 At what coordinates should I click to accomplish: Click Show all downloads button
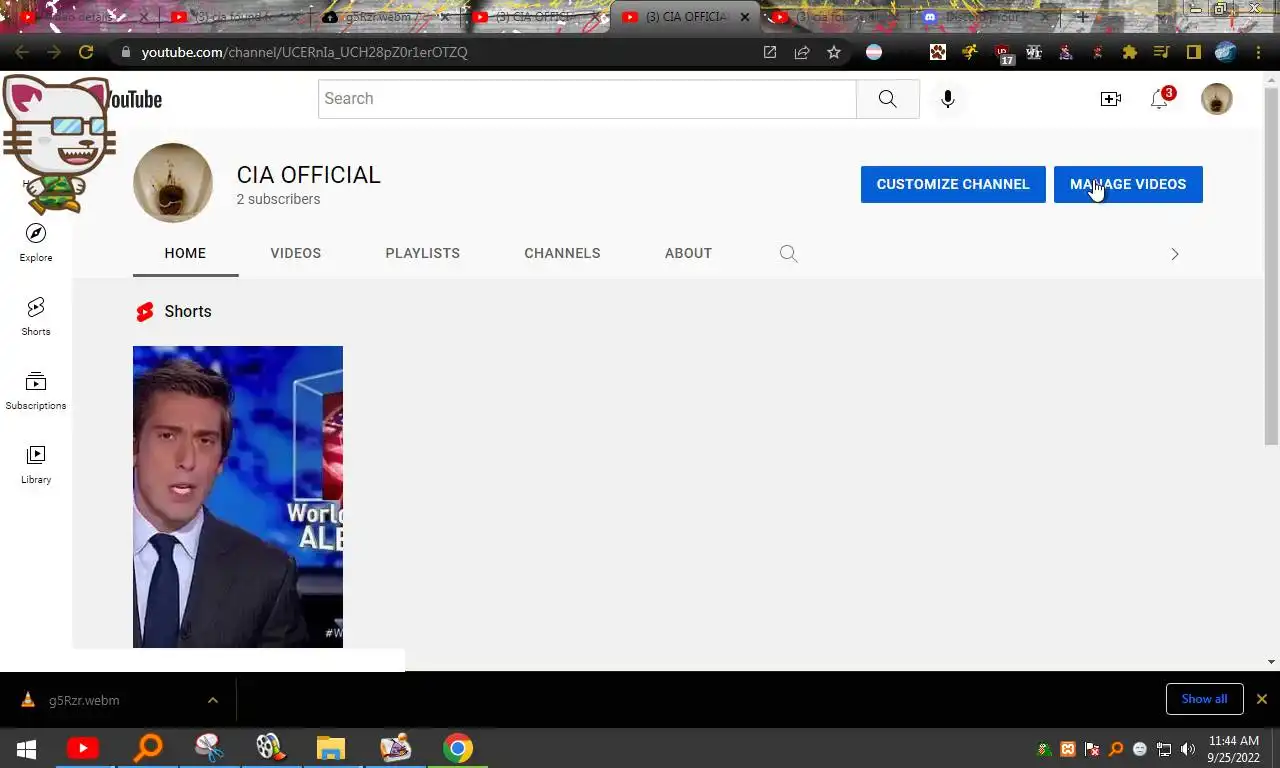pyautogui.click(x=1204, y=699)
